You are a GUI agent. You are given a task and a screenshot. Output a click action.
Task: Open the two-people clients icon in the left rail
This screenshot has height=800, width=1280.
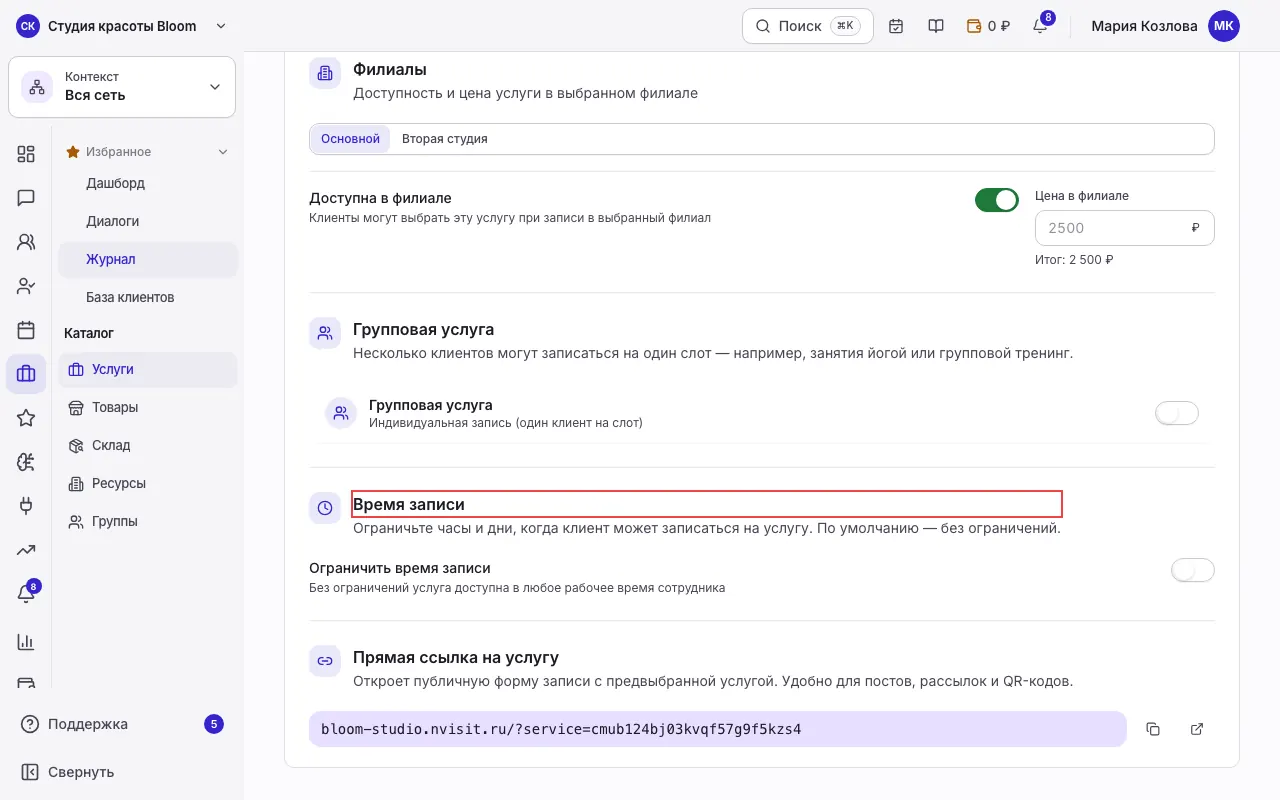pos(26,242)
